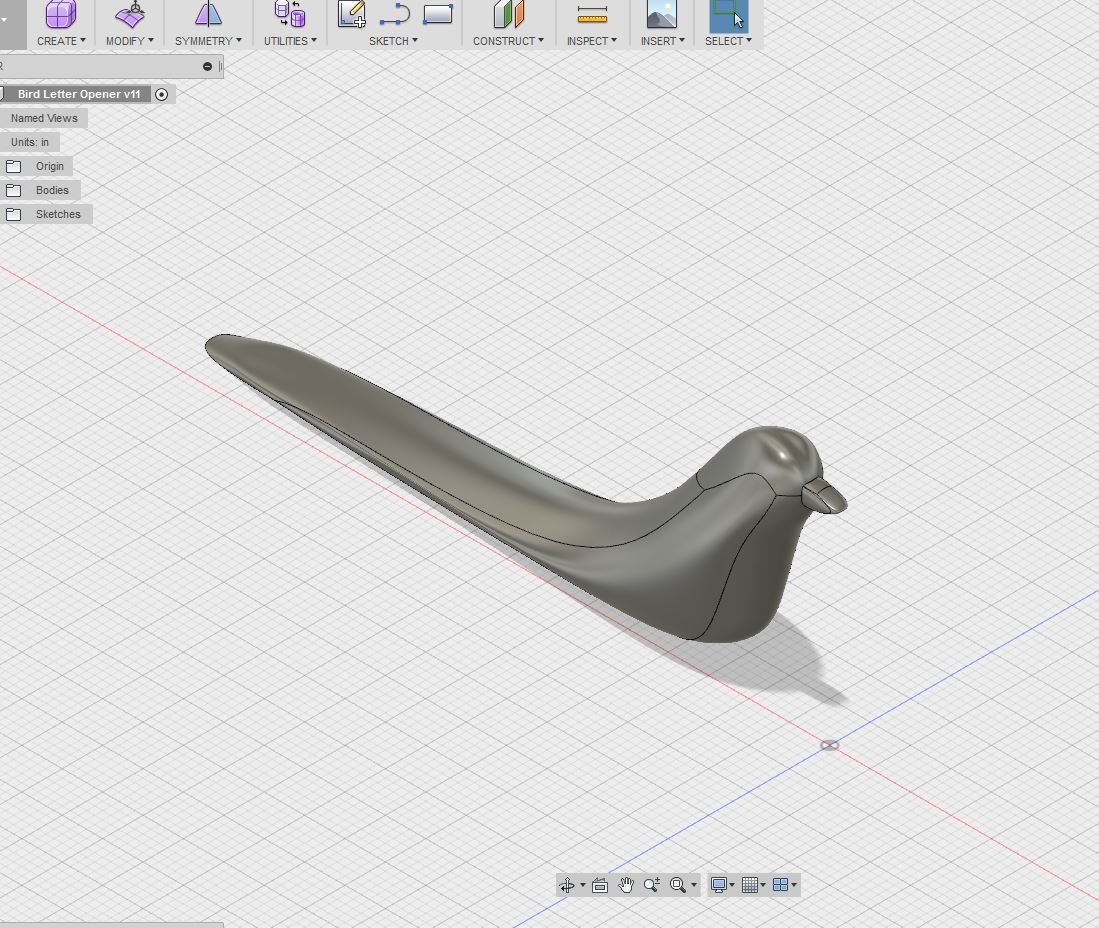Expand the SKETCH dropdown menu
This screenshot has height=928, width=1099.
[393, 41]
